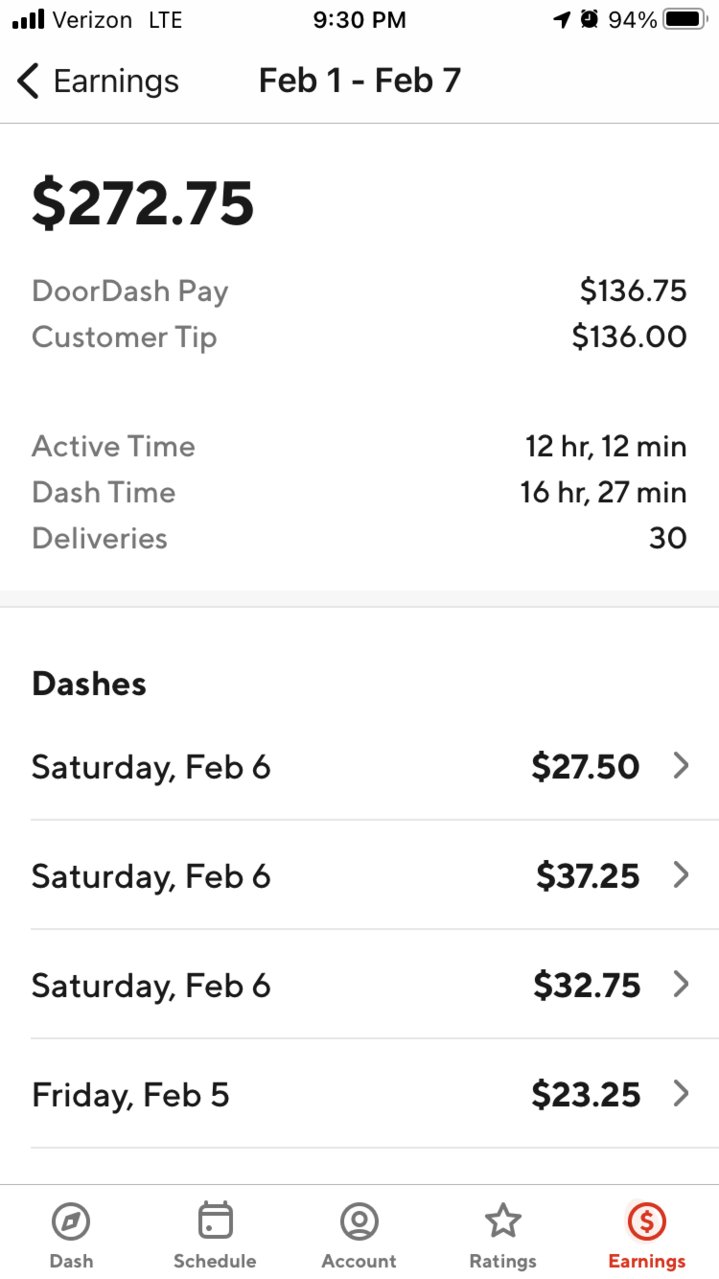
Task: Tap the alarm clock status icon
Action: 589,19
